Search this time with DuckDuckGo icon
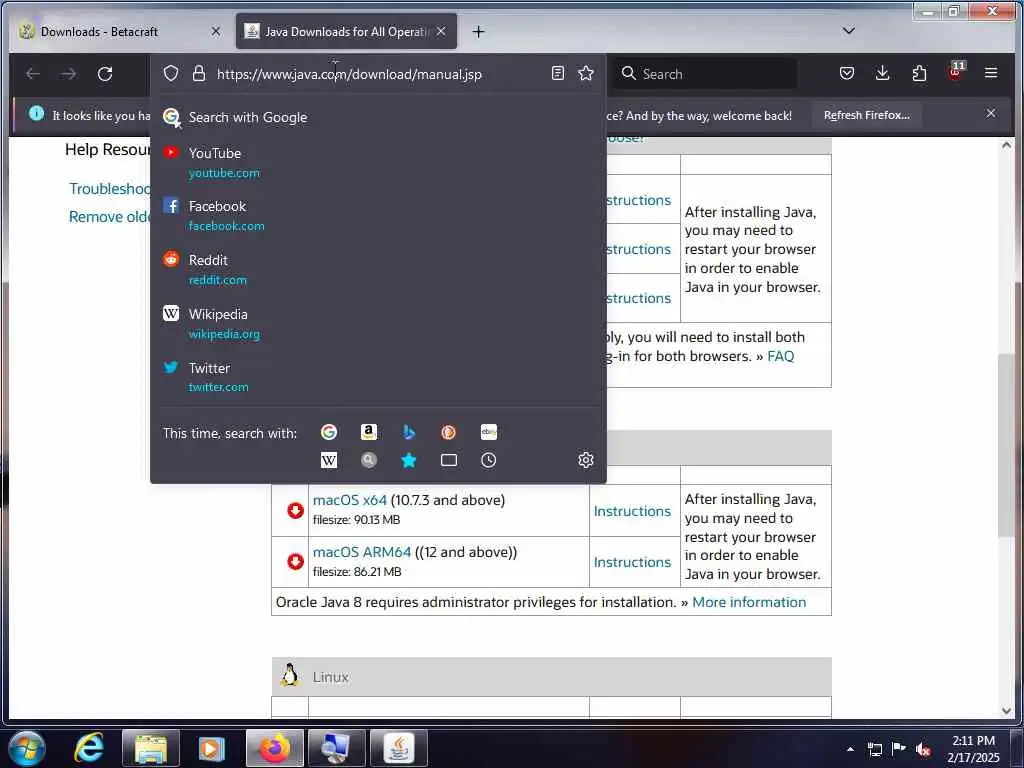 [449, 432]
